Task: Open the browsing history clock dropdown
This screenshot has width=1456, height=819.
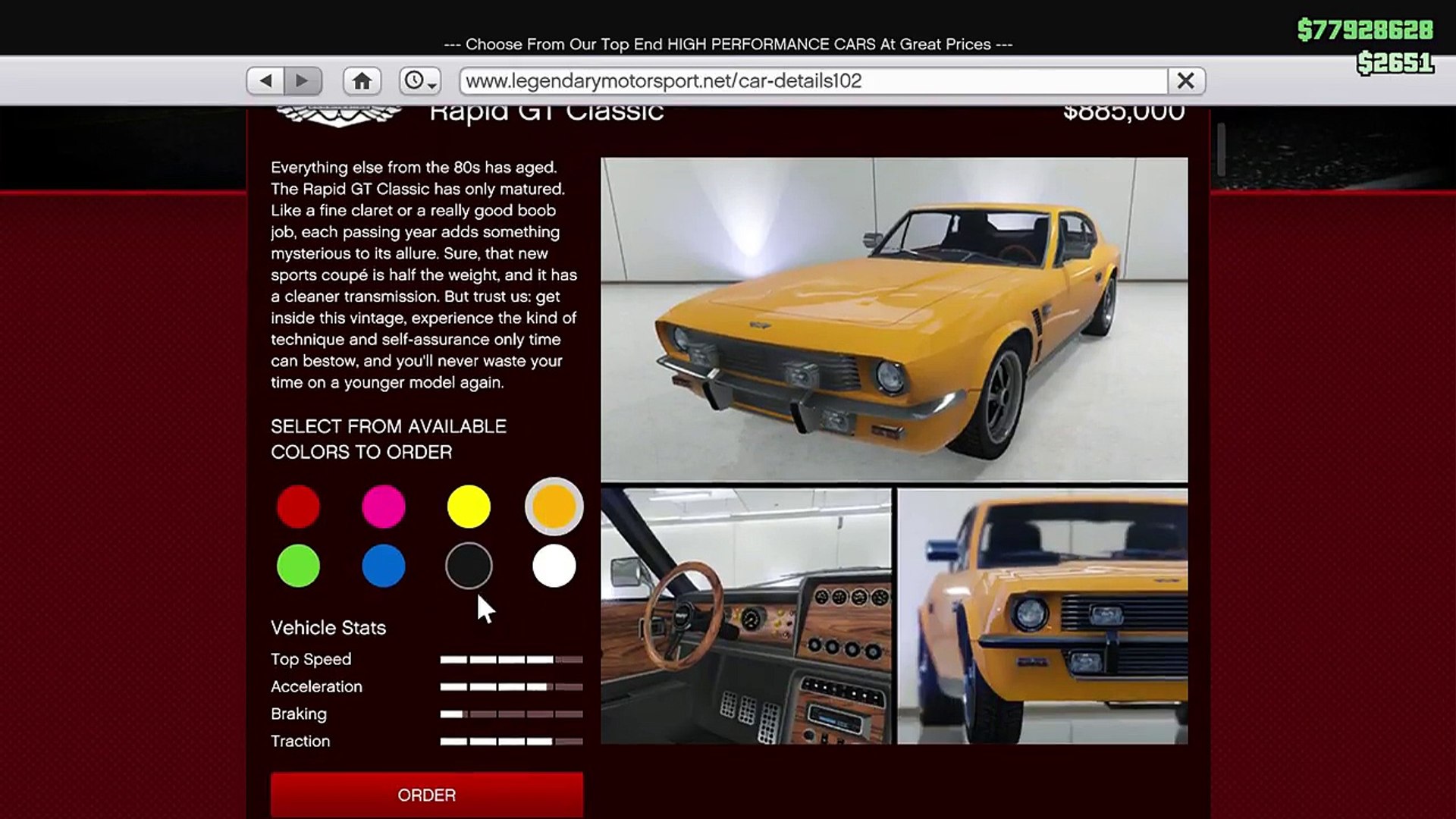Action: (x=420, y=80)
